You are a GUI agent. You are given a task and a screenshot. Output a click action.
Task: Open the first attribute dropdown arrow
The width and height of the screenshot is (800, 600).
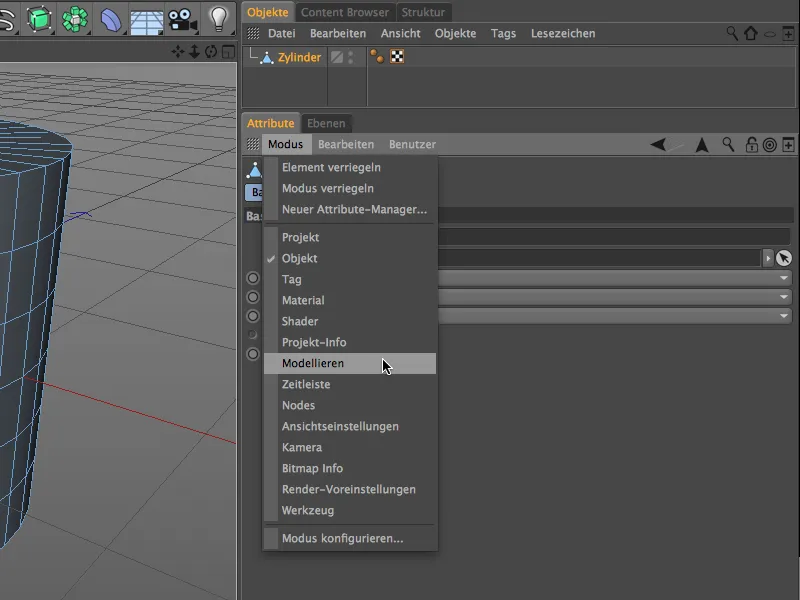pos(783,278)
